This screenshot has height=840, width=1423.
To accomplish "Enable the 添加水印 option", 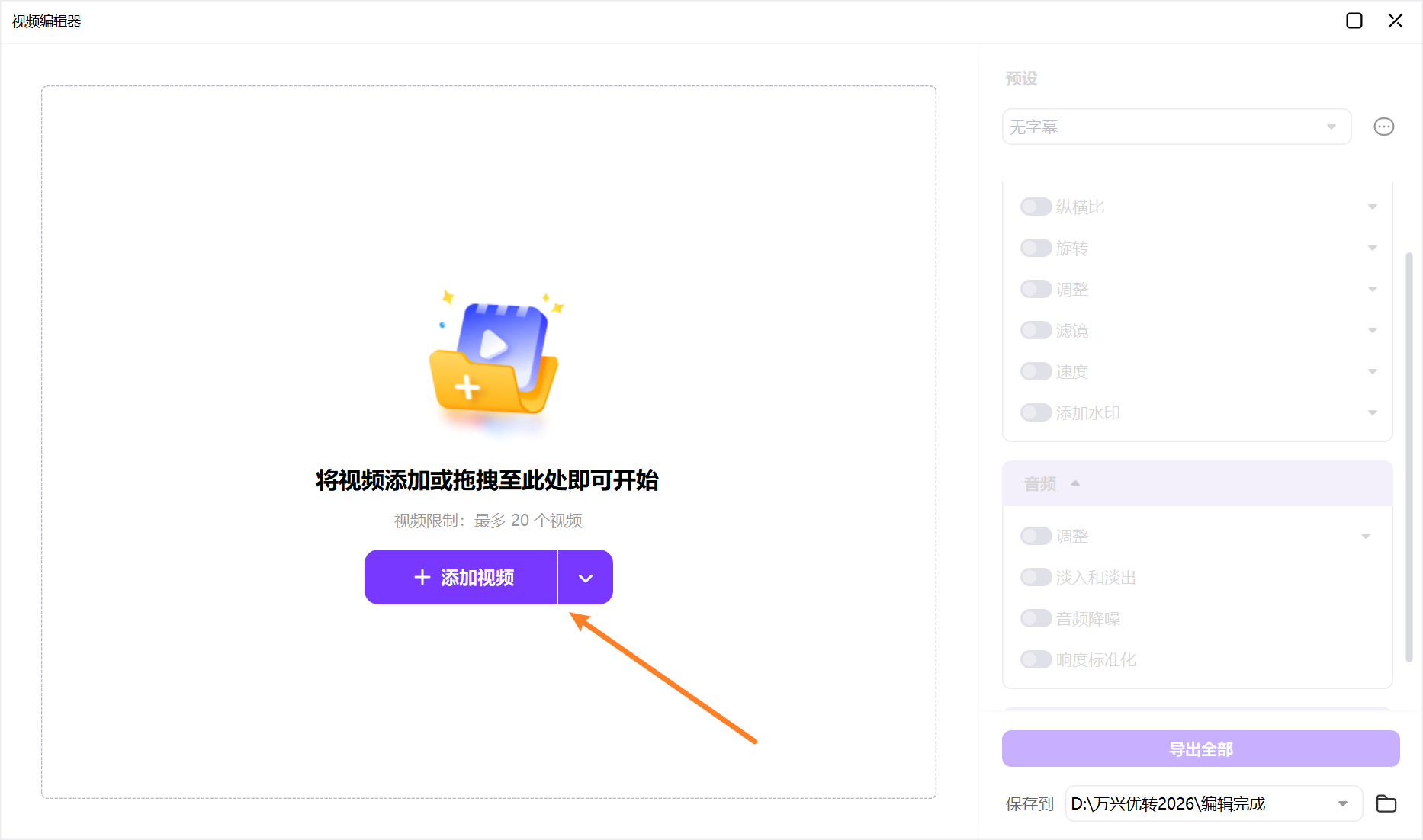I will coord(1036,412).
